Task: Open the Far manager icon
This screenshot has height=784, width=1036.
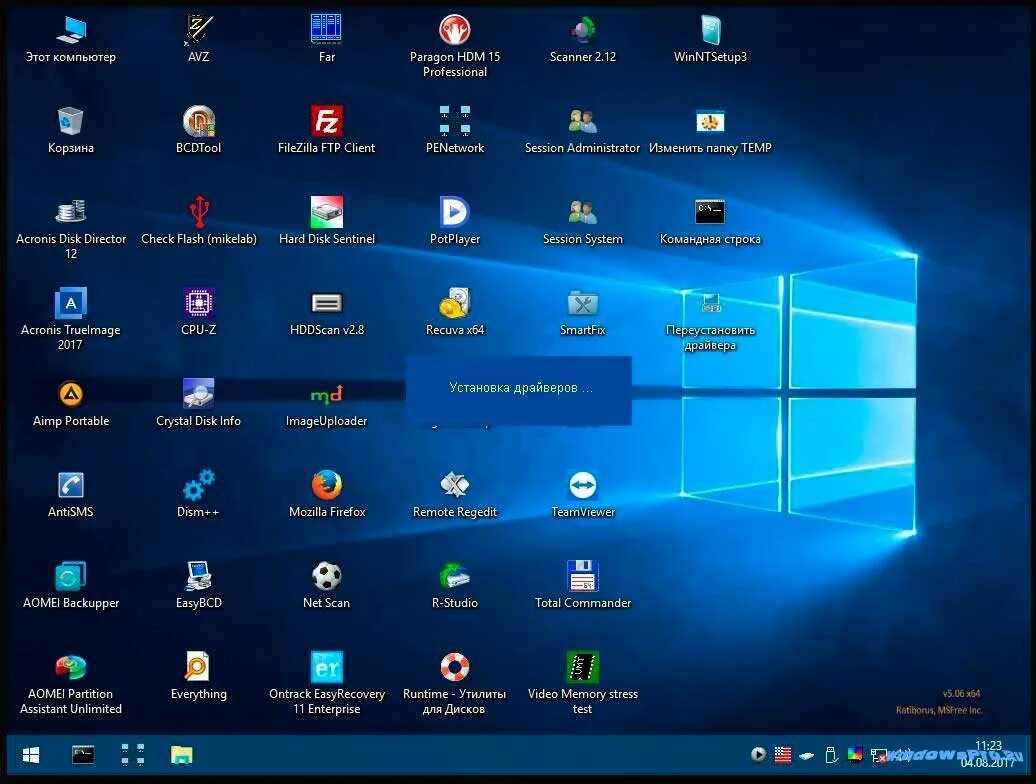Action: pos(326,40)
